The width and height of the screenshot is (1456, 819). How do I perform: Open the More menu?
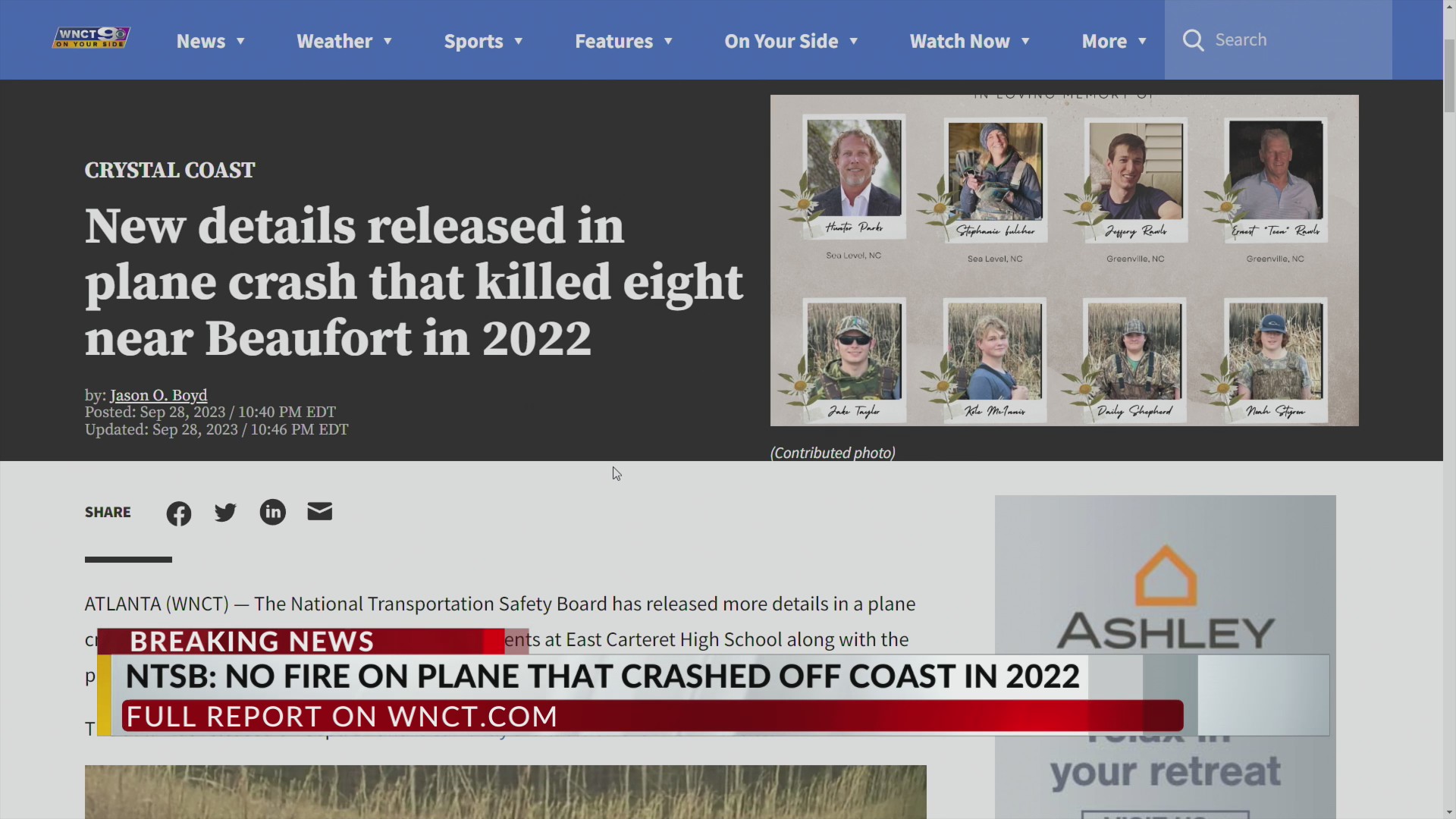click(x=1104, y=41)
